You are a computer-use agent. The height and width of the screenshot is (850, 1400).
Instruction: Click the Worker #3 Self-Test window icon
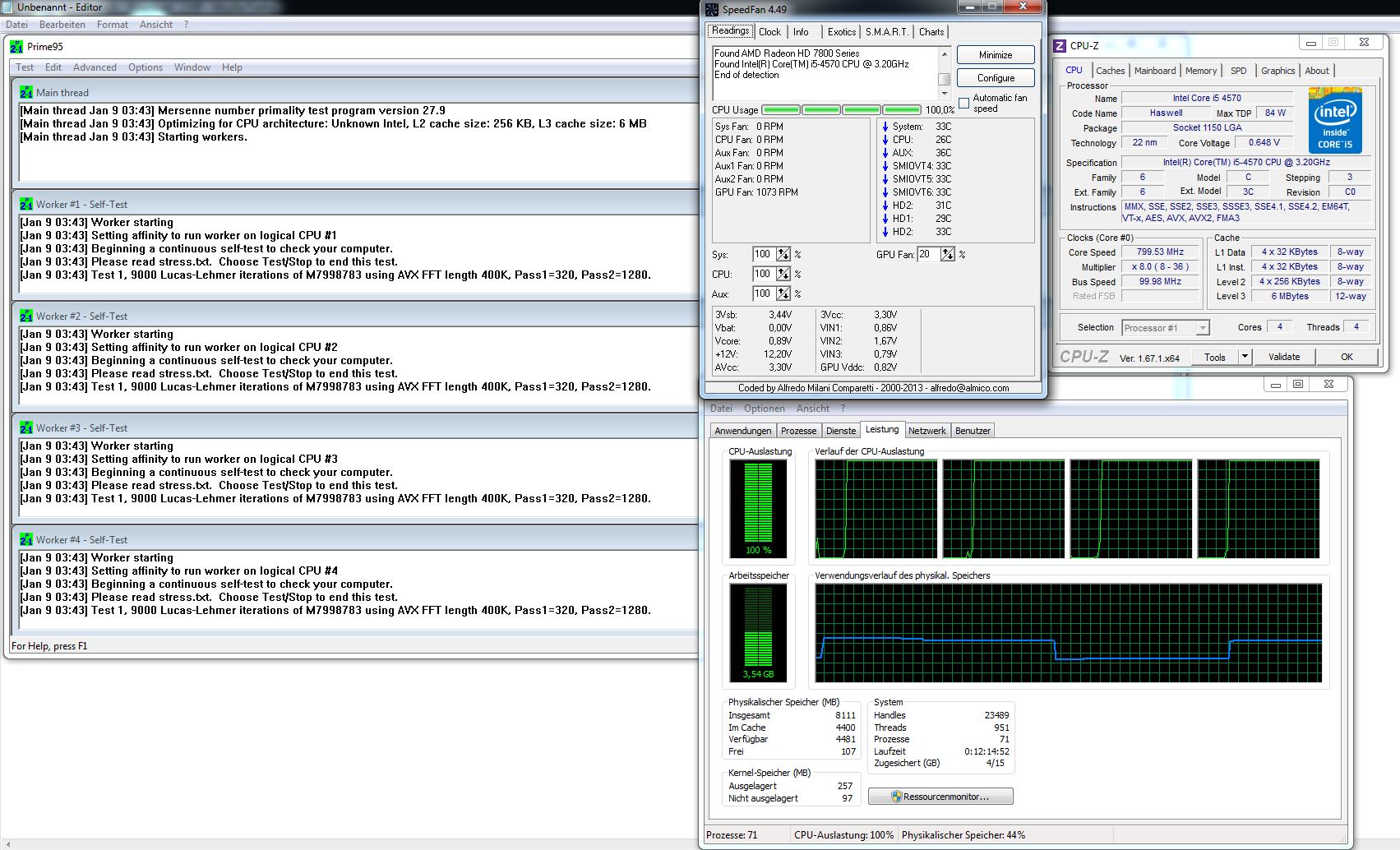pyautogui.click(x=26, y=428)
